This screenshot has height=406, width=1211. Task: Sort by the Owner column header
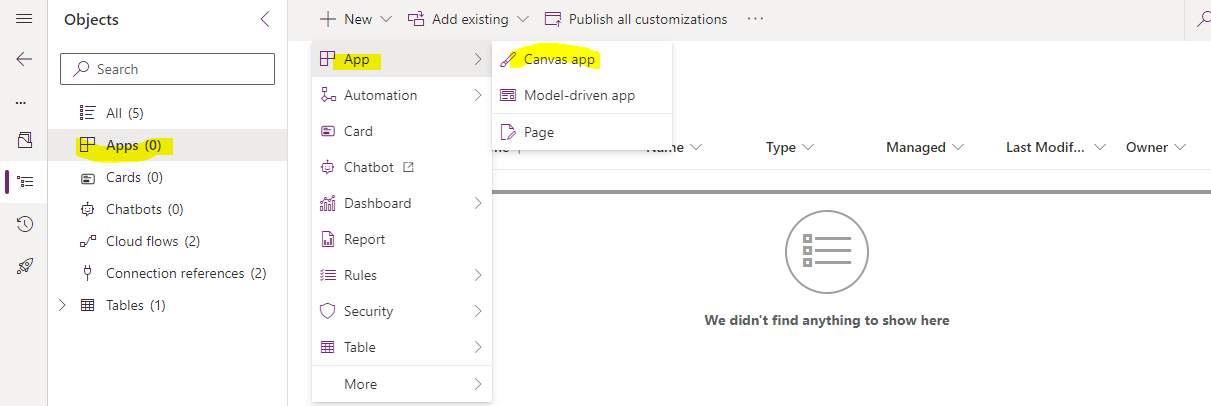click(1156, 147)
